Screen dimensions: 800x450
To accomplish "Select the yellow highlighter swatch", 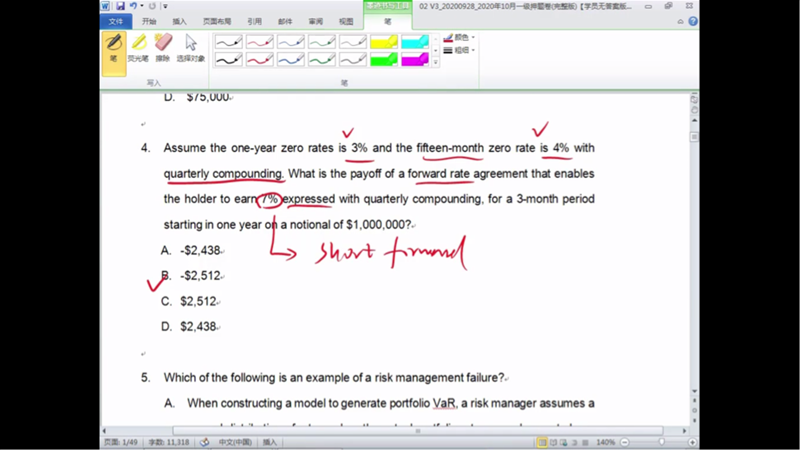I will pyautogui.click(x=384, y=42).
